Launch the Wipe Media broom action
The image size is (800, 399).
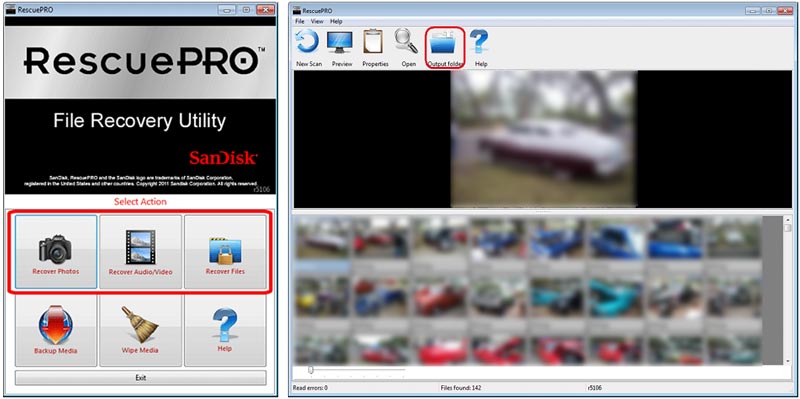[140, 330]
